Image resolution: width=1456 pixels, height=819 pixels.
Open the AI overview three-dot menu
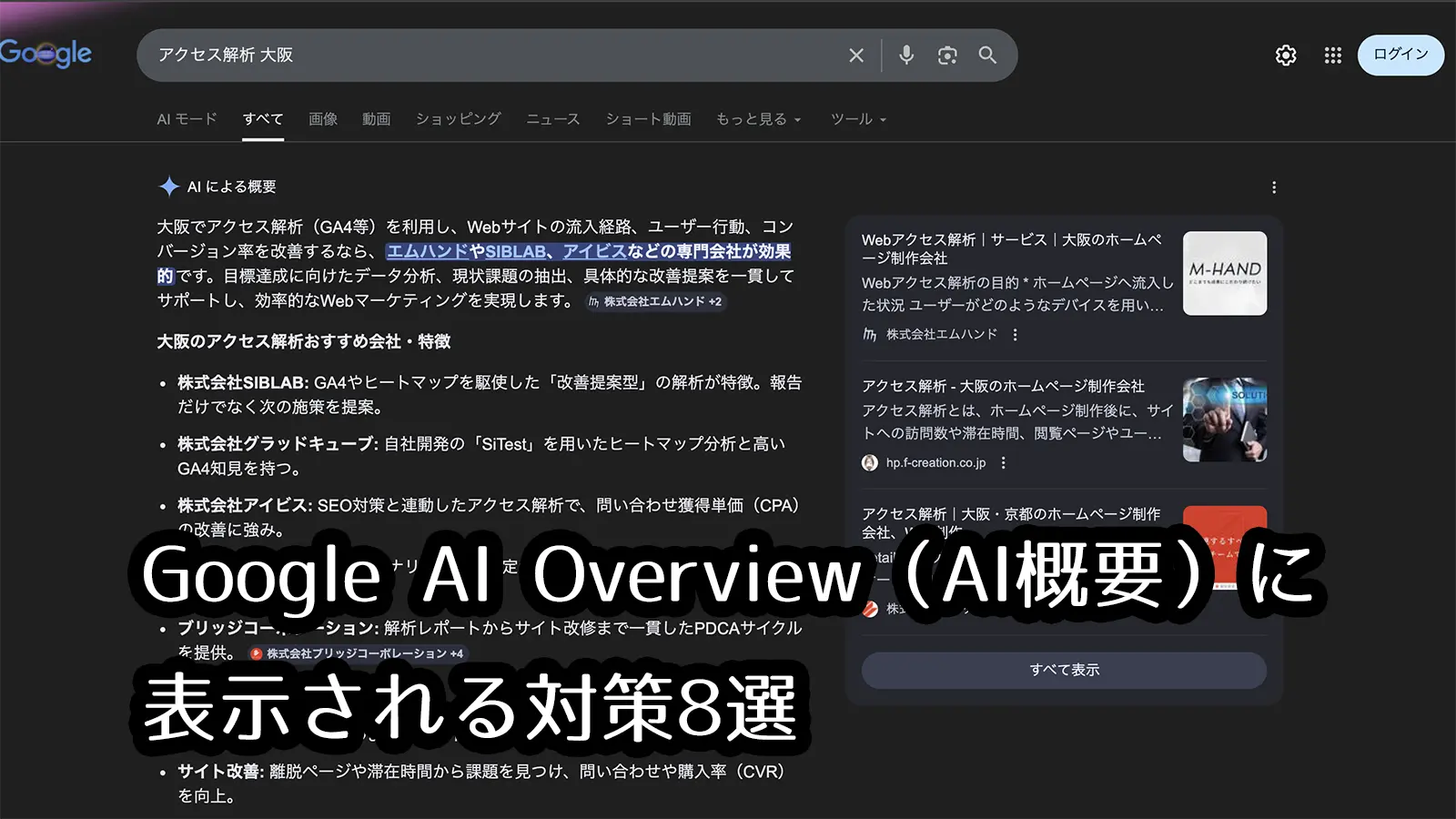1274,187
